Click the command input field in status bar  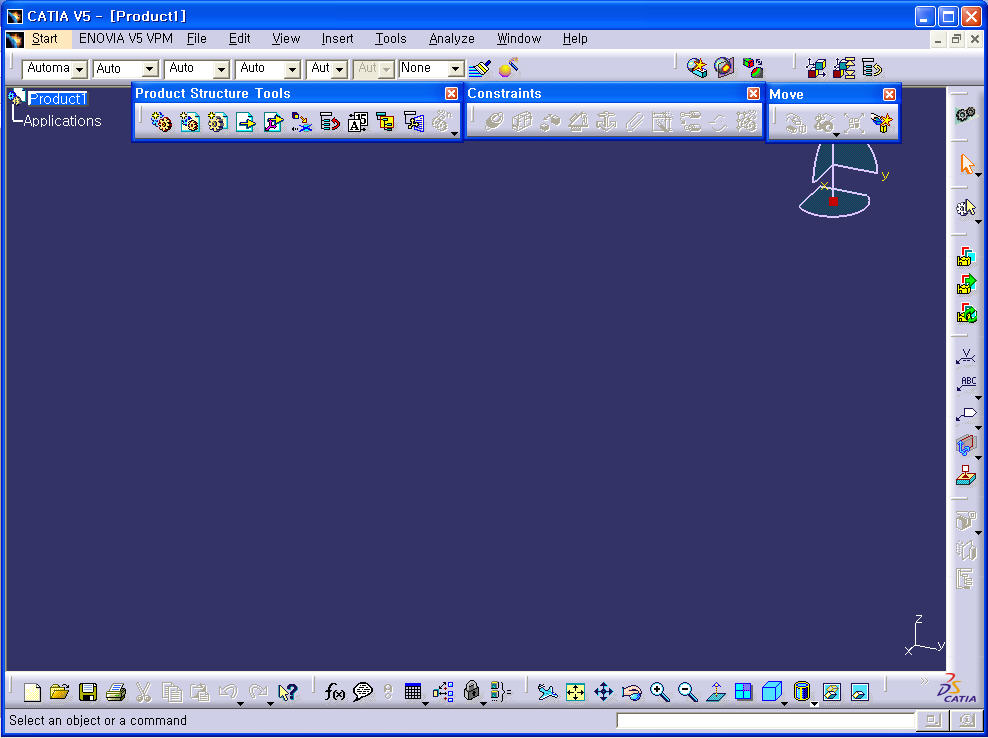click(x=765, y=720)
